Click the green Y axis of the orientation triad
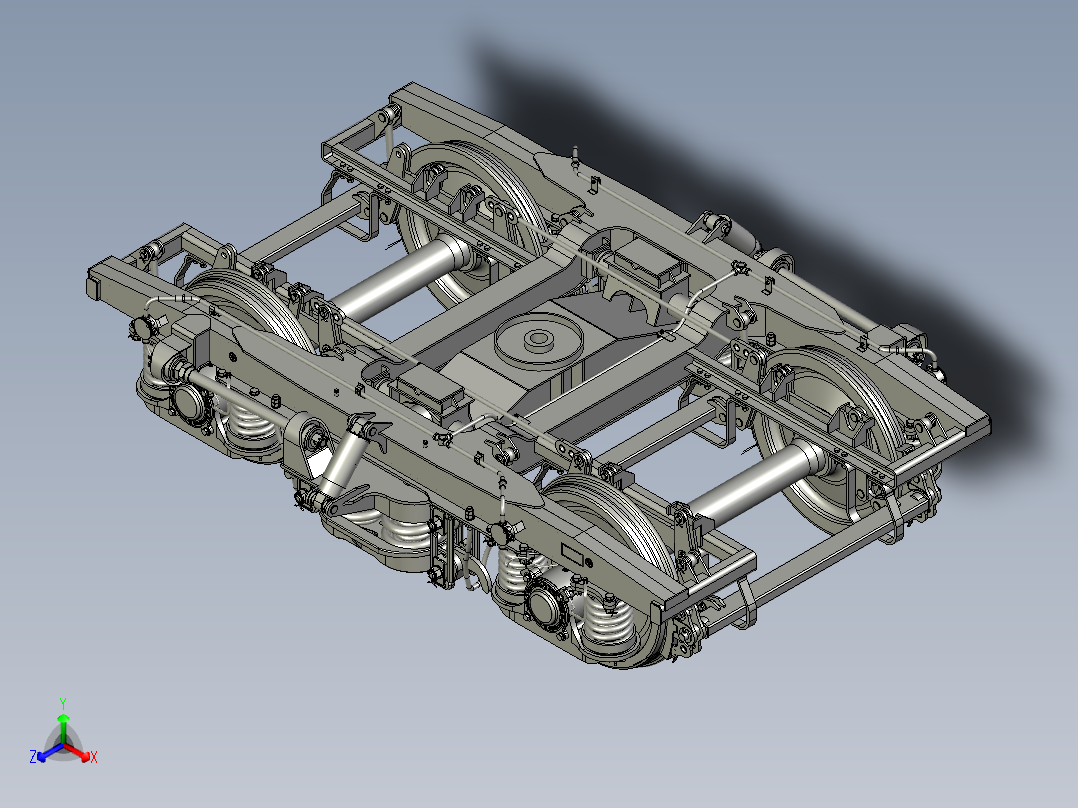The height and width of the screenshot is (808, 1078). 63,729
